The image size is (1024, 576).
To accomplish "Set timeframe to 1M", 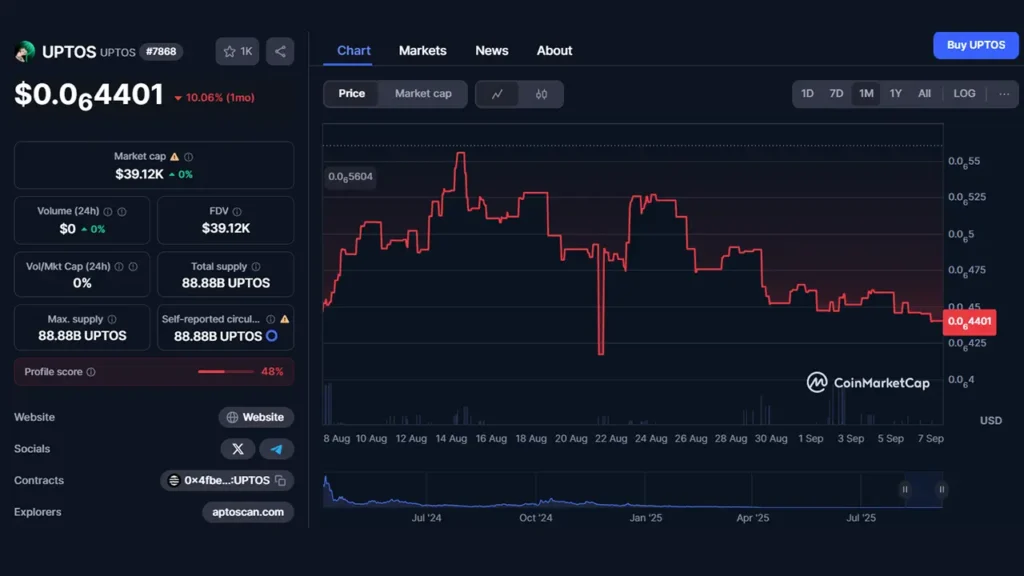I will pyautogui.click(x=866, y=94).
